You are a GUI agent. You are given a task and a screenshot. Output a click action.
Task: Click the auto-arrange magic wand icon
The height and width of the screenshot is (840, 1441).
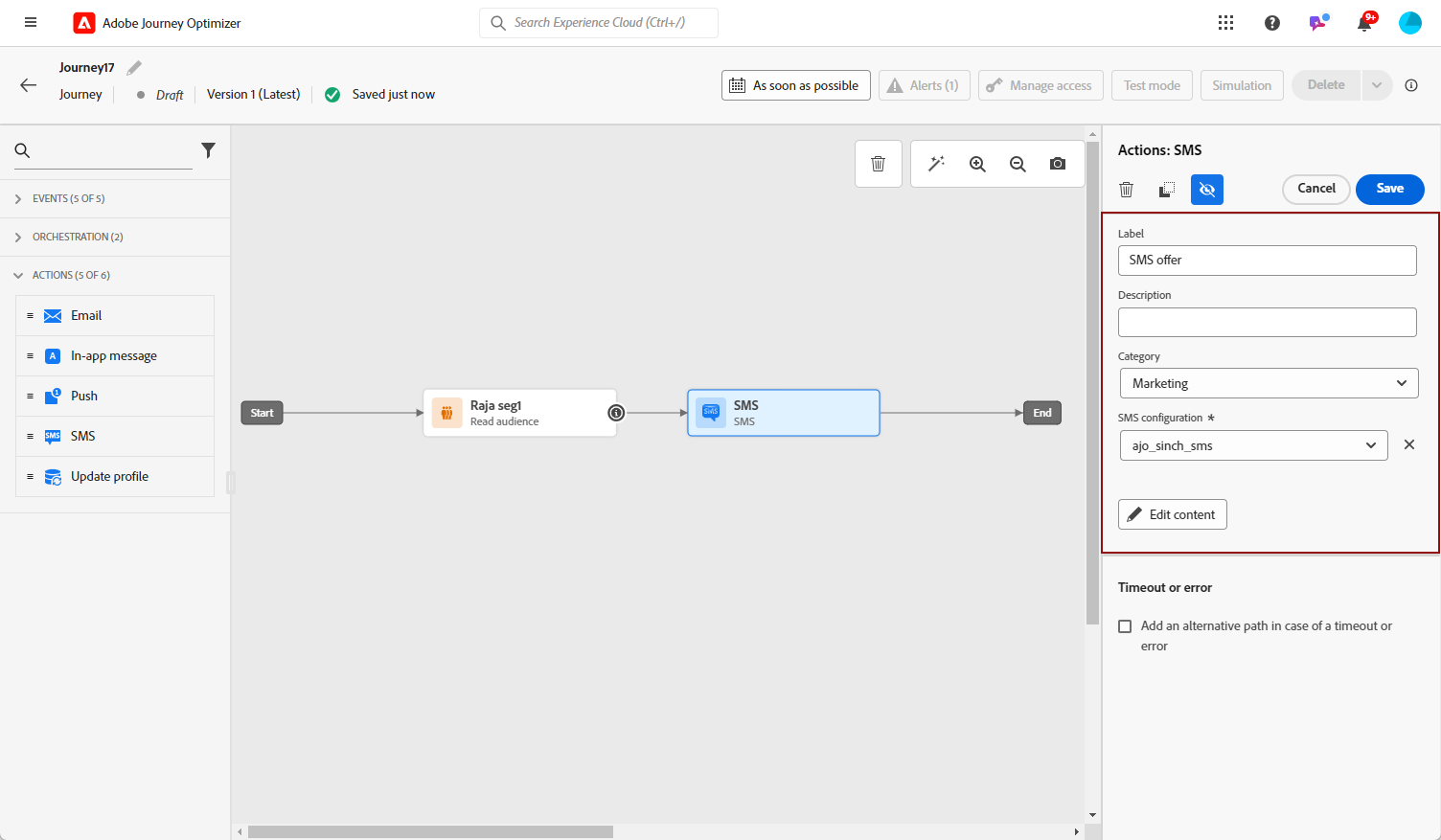[936, 164]
